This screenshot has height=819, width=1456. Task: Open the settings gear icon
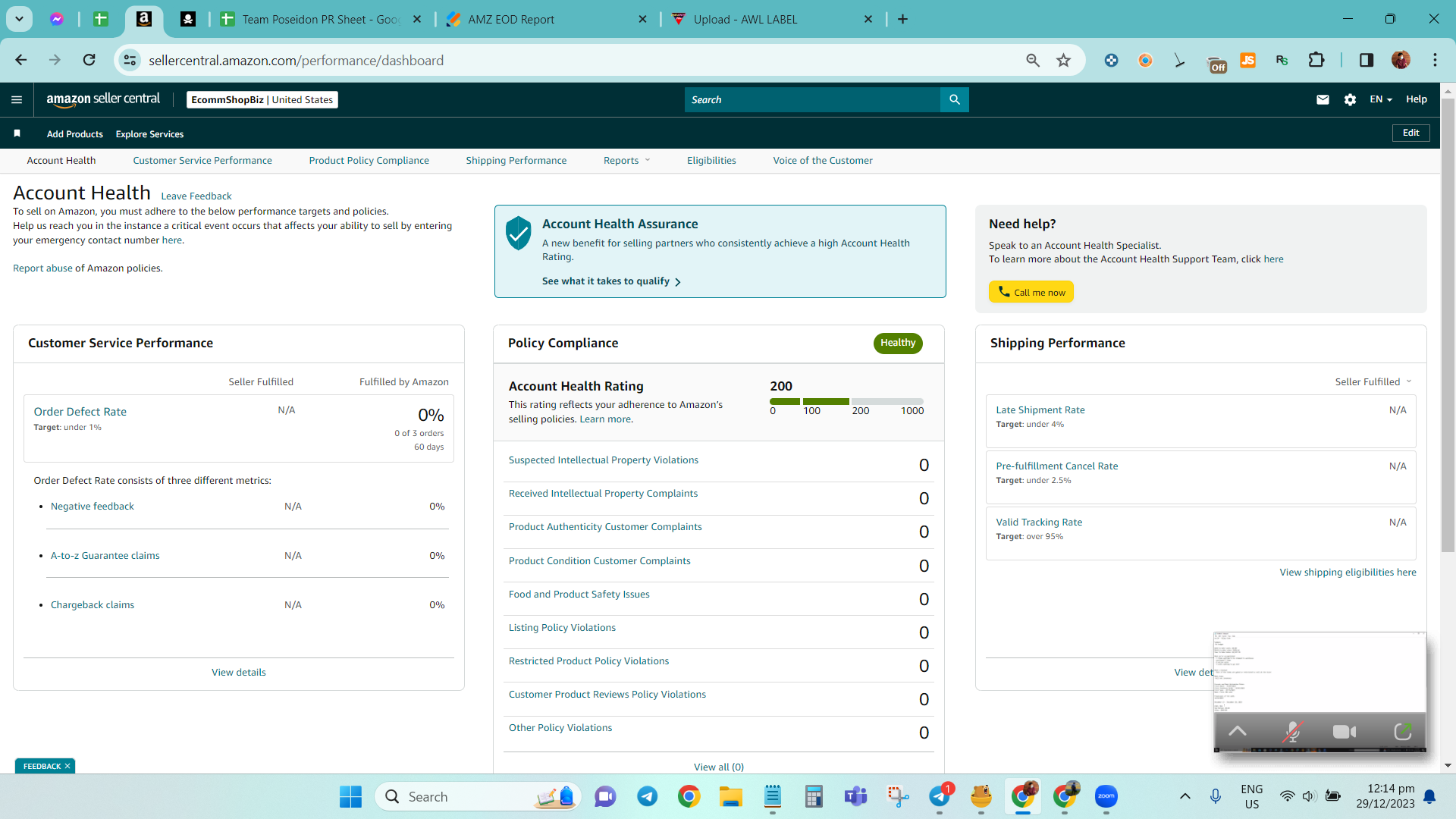1350,99
